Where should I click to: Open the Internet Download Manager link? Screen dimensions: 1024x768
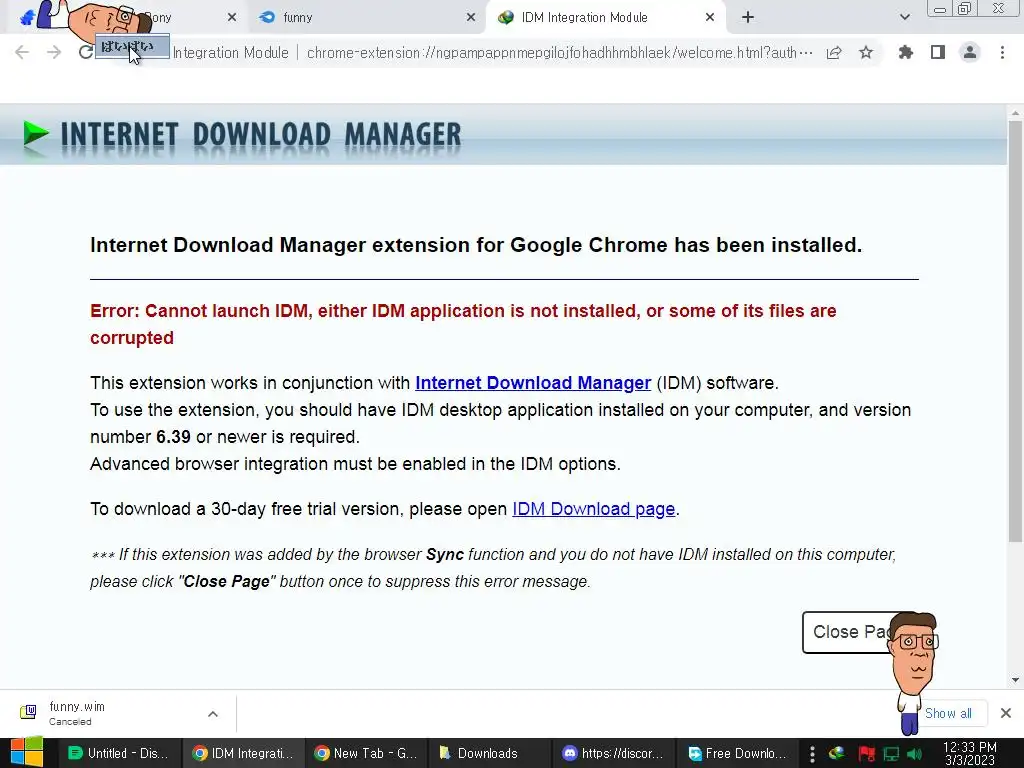(533, 383)
